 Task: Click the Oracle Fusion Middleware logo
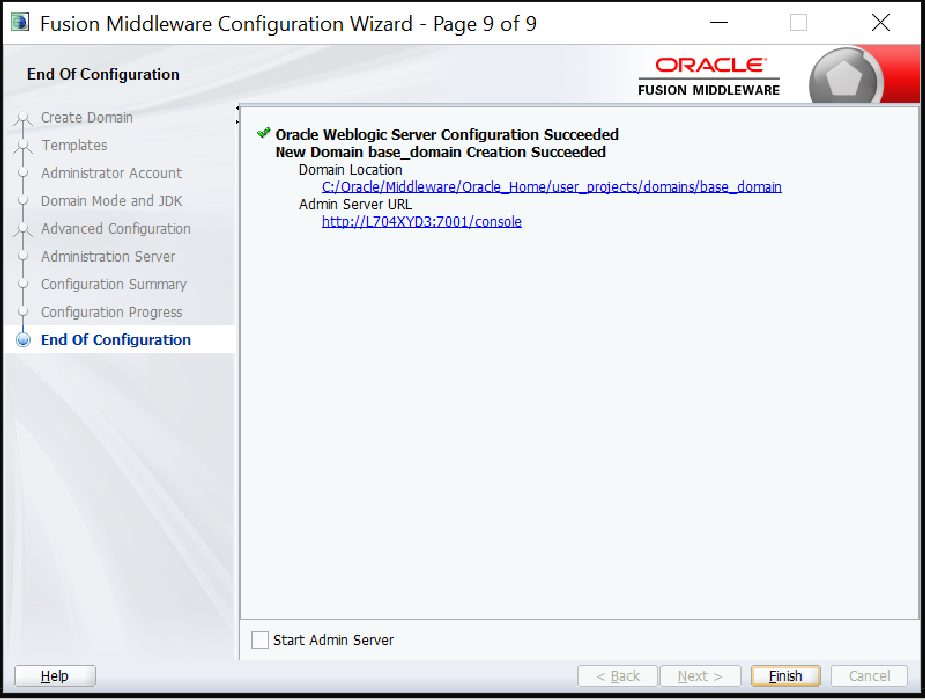coord(709,76)
